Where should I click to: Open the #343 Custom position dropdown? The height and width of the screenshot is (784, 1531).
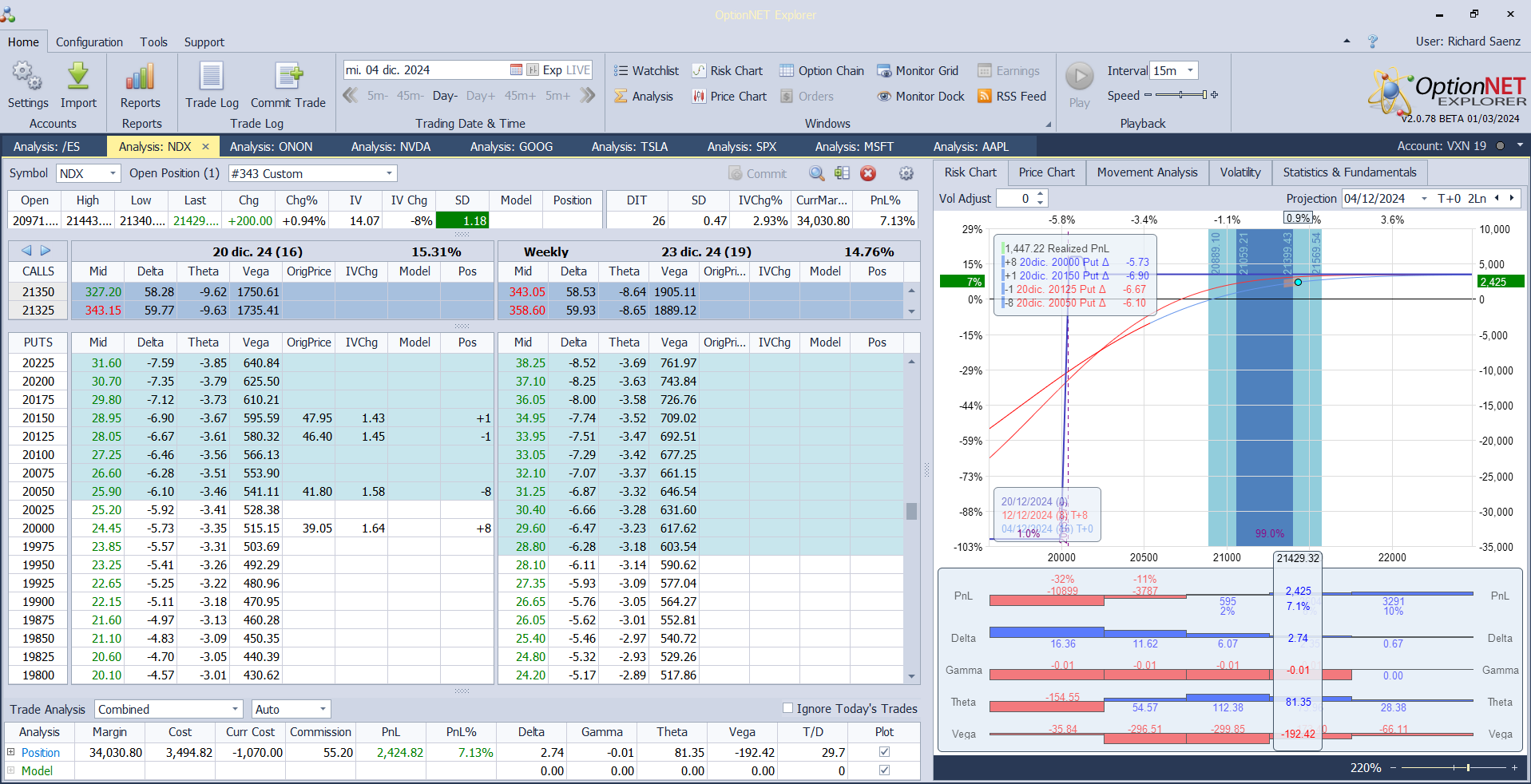pyautogui.click(x=389, y=173)
